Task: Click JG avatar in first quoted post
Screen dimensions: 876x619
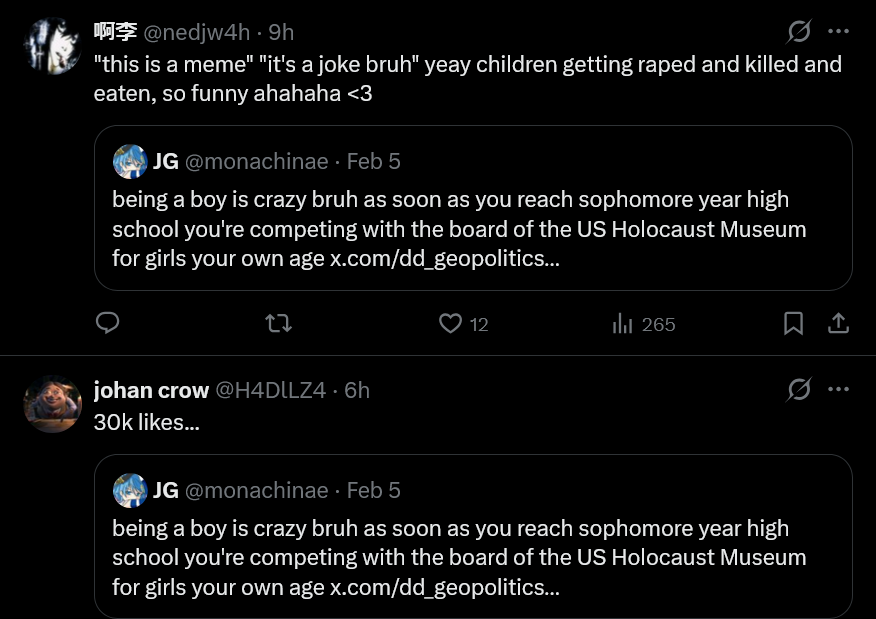Action: point(130,161)
